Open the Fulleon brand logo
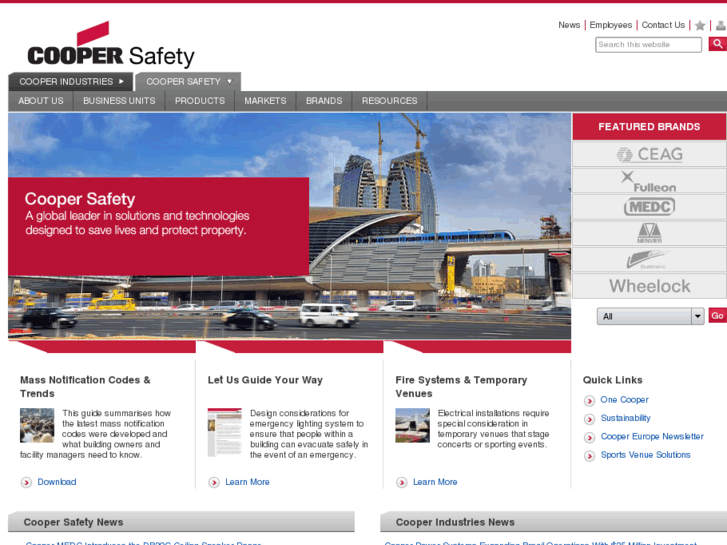Viewport: 727px width, 545px height. [x=649, y=181]
